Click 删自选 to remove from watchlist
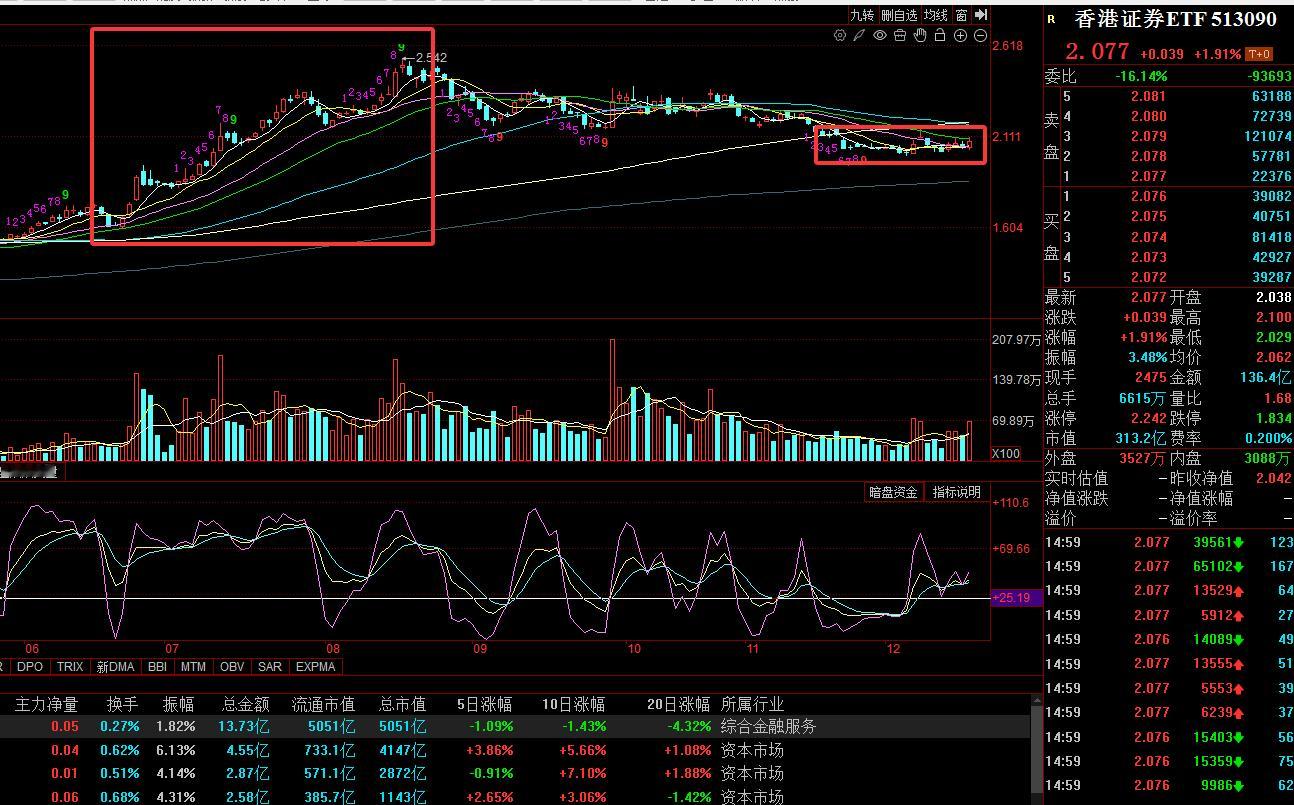The height and width of the screenshot is (805, 1294). (x=899, y=15)
